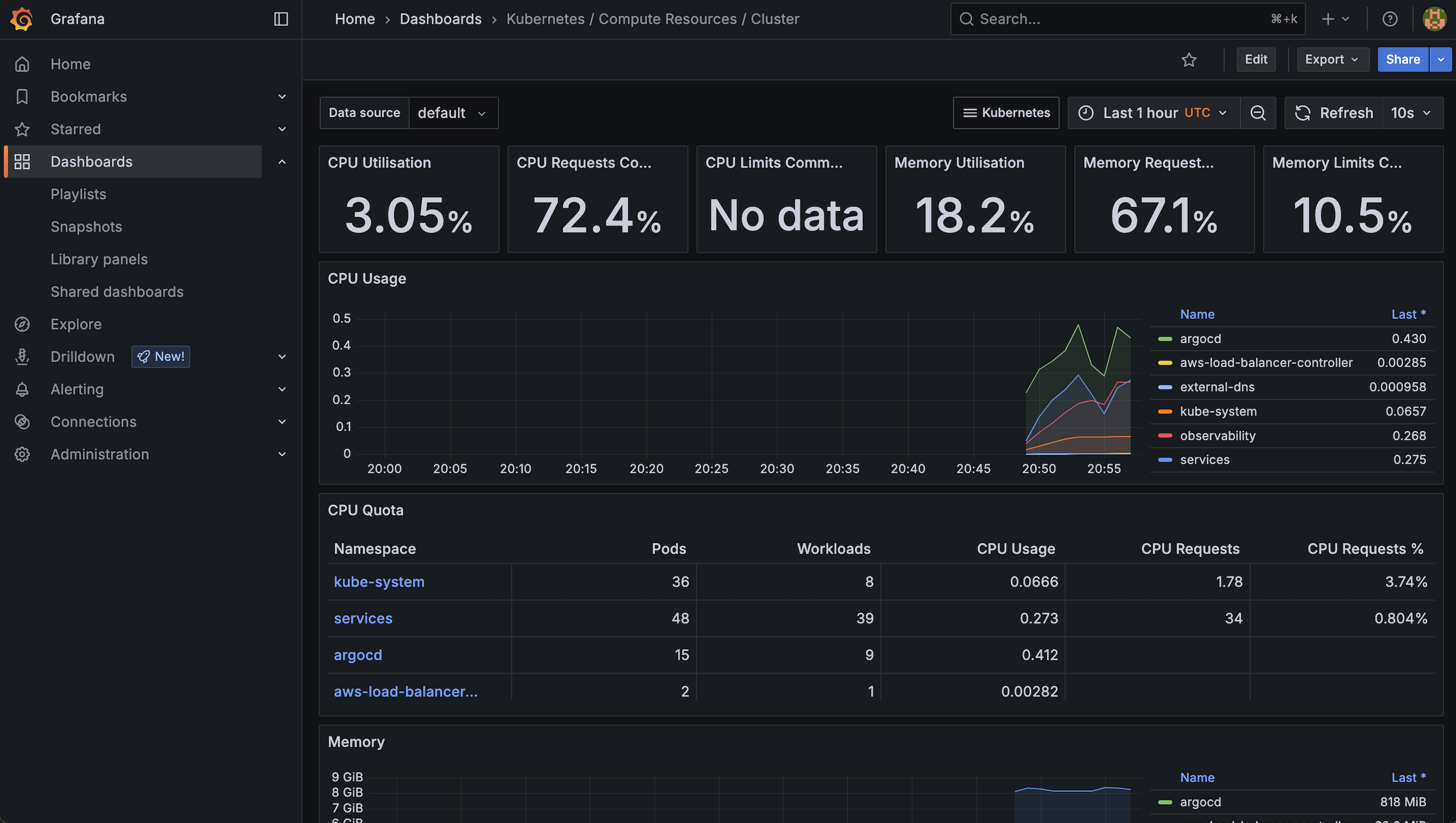
Task: Open the Help question mark icon
Action: tap(1390, 19)
